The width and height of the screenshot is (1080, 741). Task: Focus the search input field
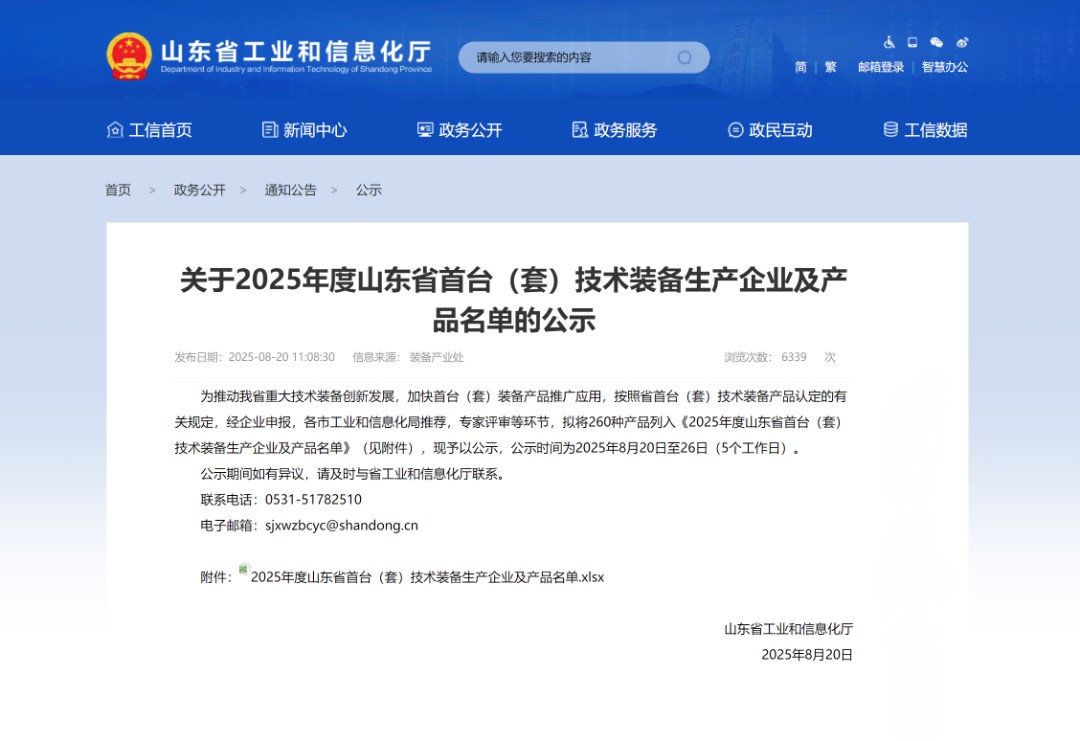click(565, 57)
